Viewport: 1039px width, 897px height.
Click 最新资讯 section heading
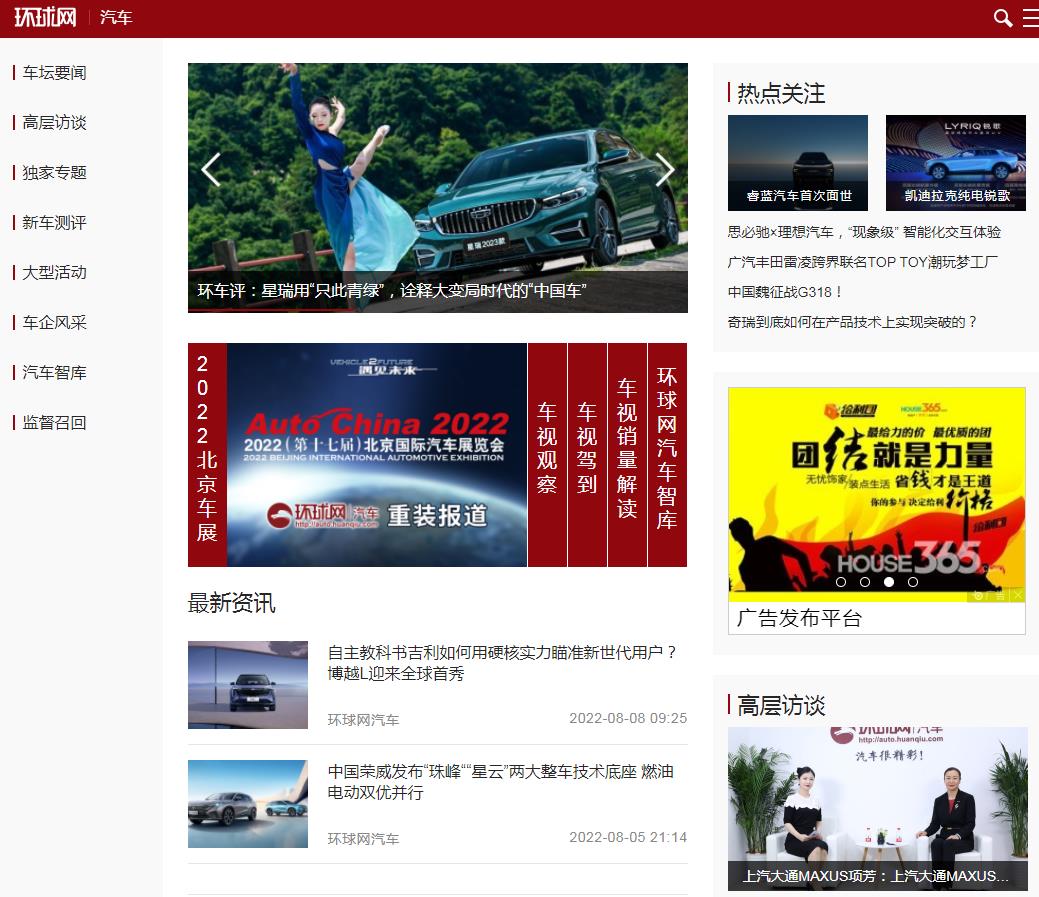coord(231,603)
